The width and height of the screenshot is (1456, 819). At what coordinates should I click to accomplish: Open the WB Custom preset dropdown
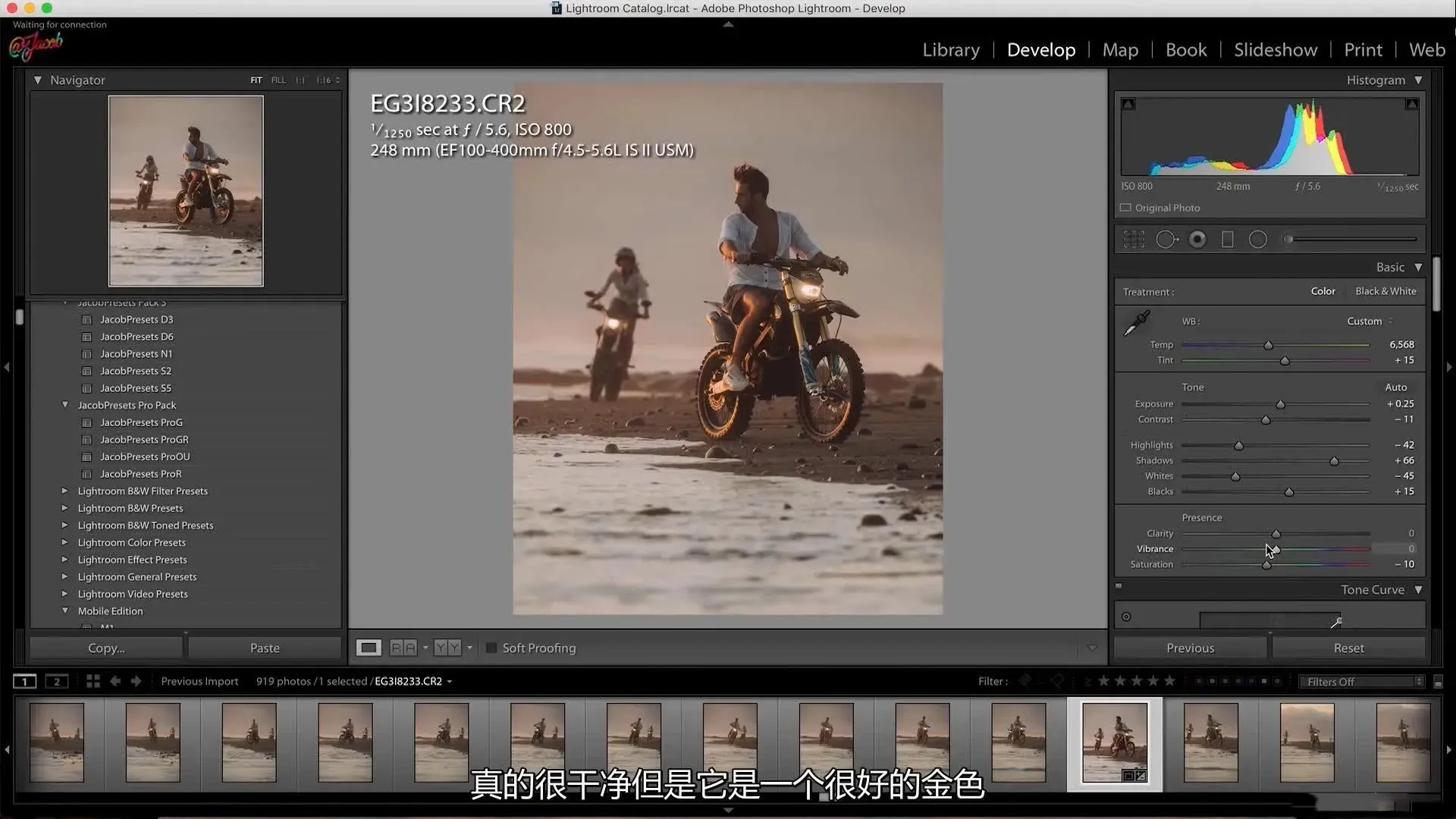click(x=1369, y=321)
